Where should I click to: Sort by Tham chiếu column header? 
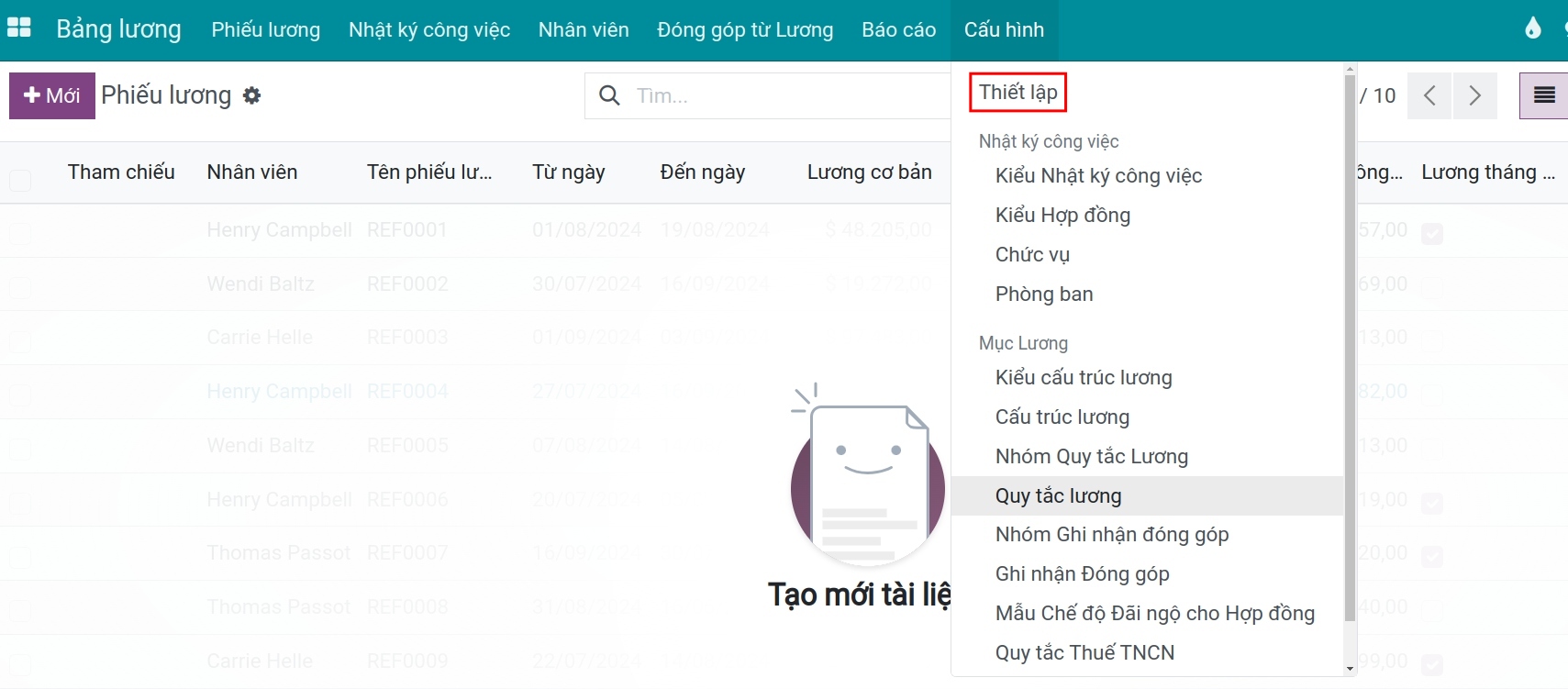(x=121, y=172)
